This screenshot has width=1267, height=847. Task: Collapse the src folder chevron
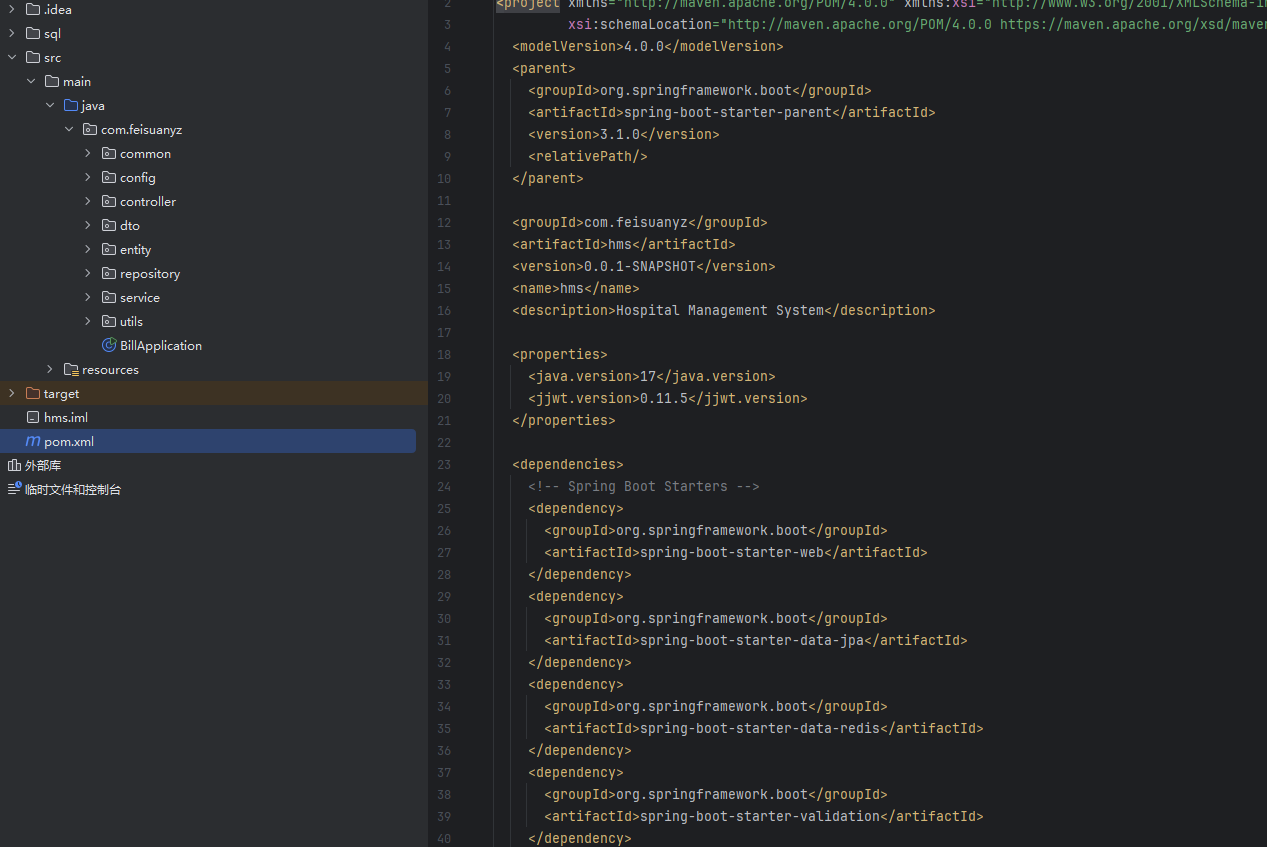click(12, 57)
